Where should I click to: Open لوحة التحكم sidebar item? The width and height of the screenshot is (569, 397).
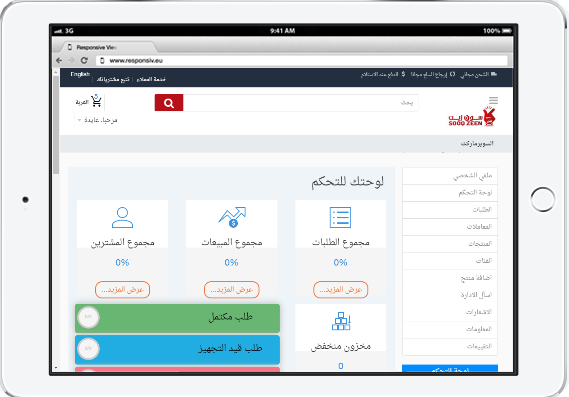pyautogui.click(x=450, y=193)
